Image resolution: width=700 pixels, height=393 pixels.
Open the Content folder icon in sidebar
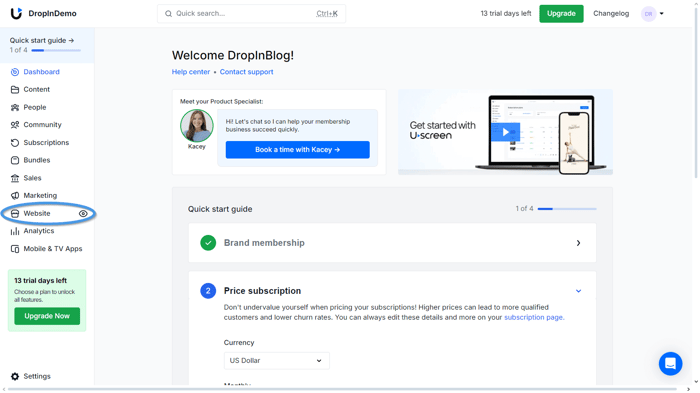click(15, 90)
